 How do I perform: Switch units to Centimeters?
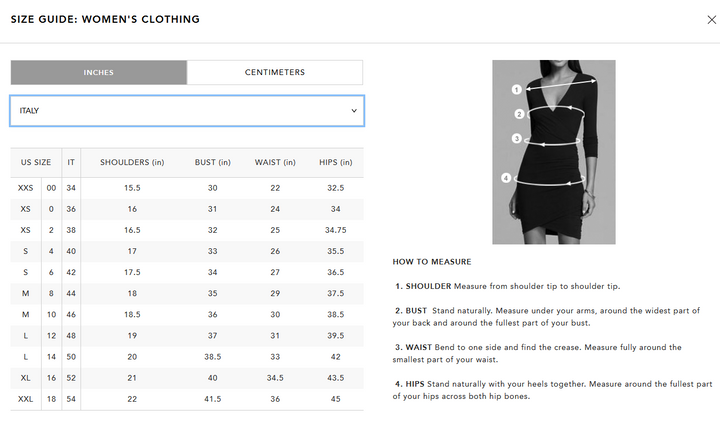(275, 73)
